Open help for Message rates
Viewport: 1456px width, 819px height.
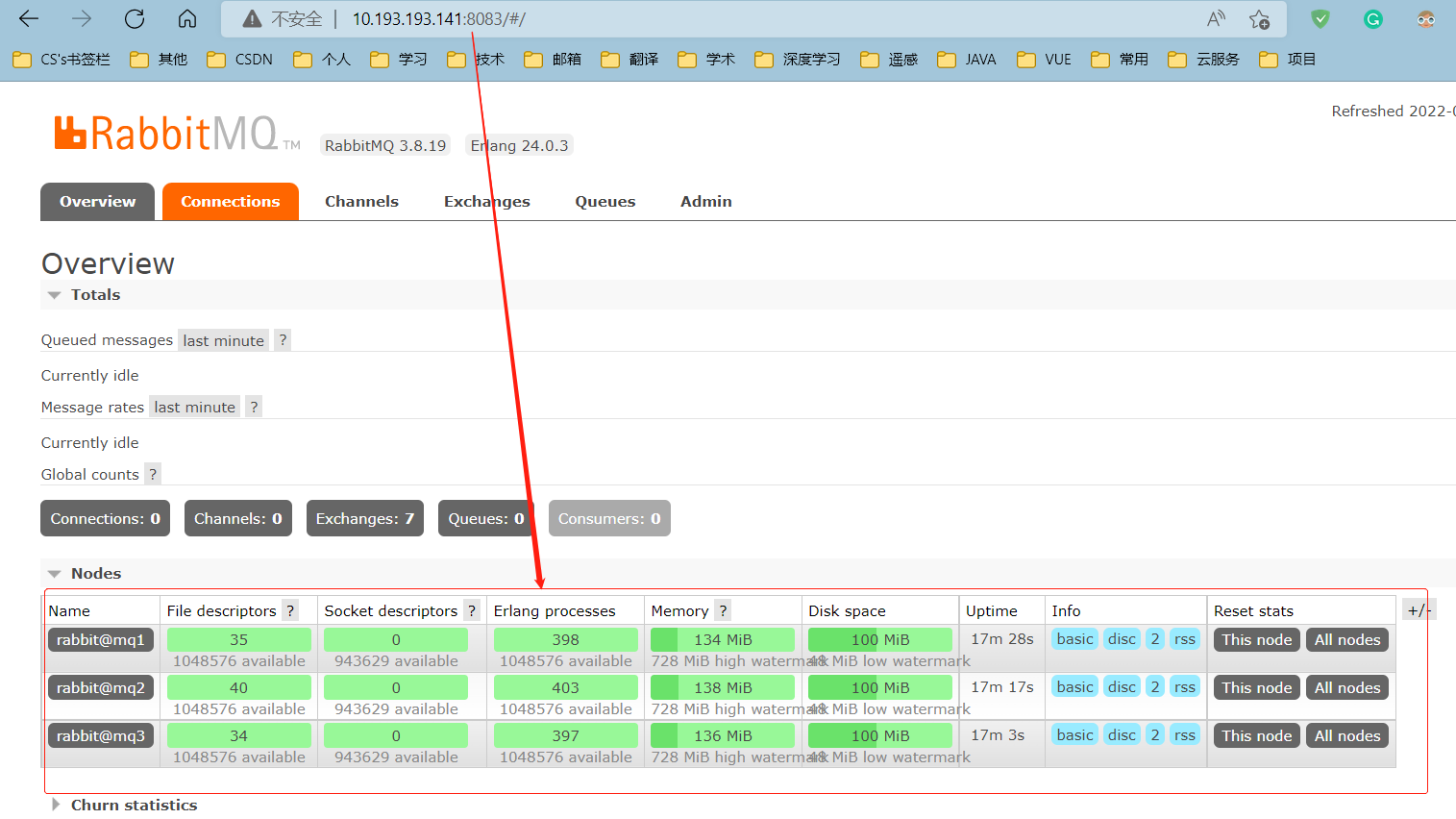point(254,408)
